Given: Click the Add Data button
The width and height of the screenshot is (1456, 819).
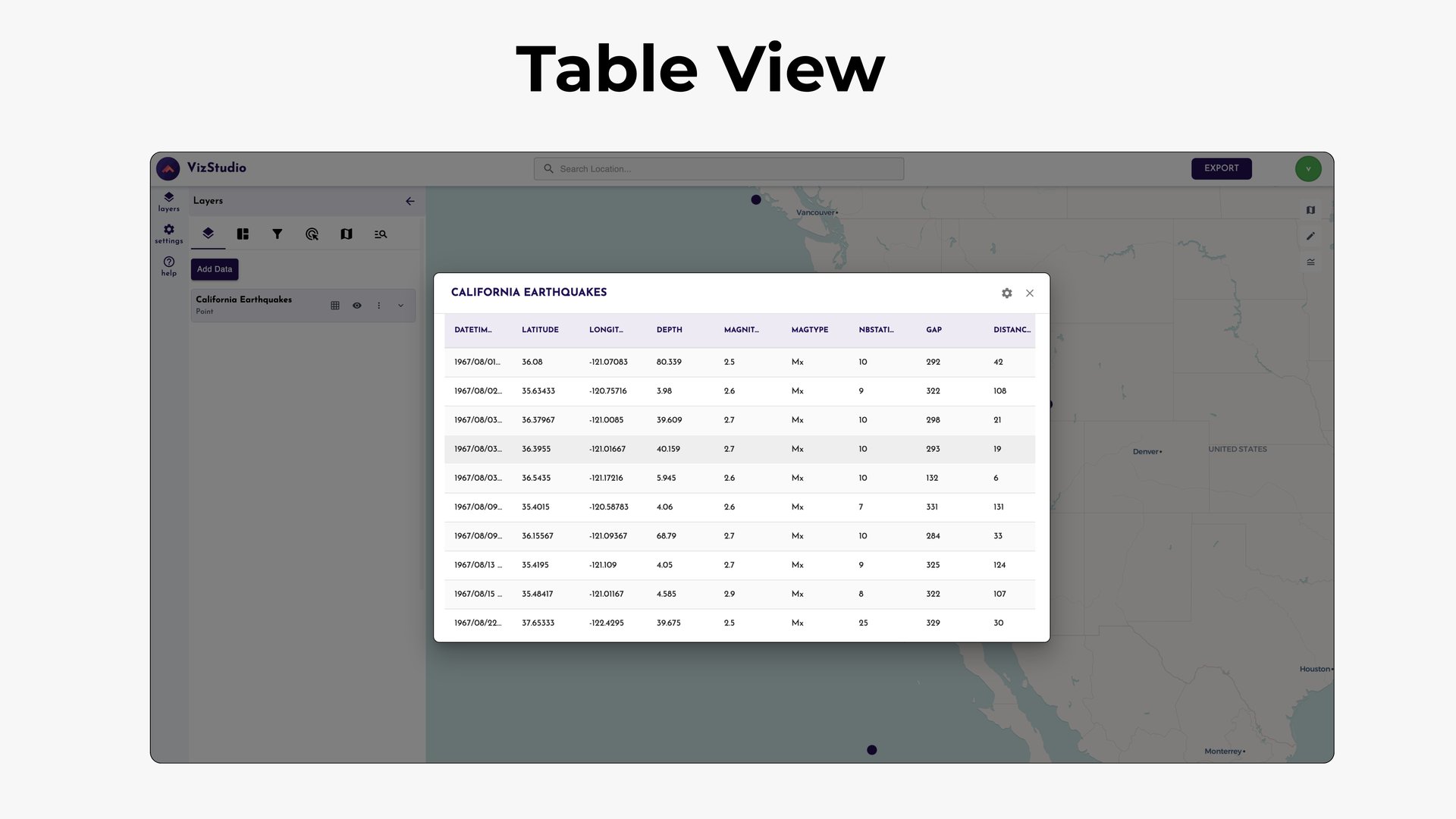Looking at the screenshot, I should click(214, 268).
